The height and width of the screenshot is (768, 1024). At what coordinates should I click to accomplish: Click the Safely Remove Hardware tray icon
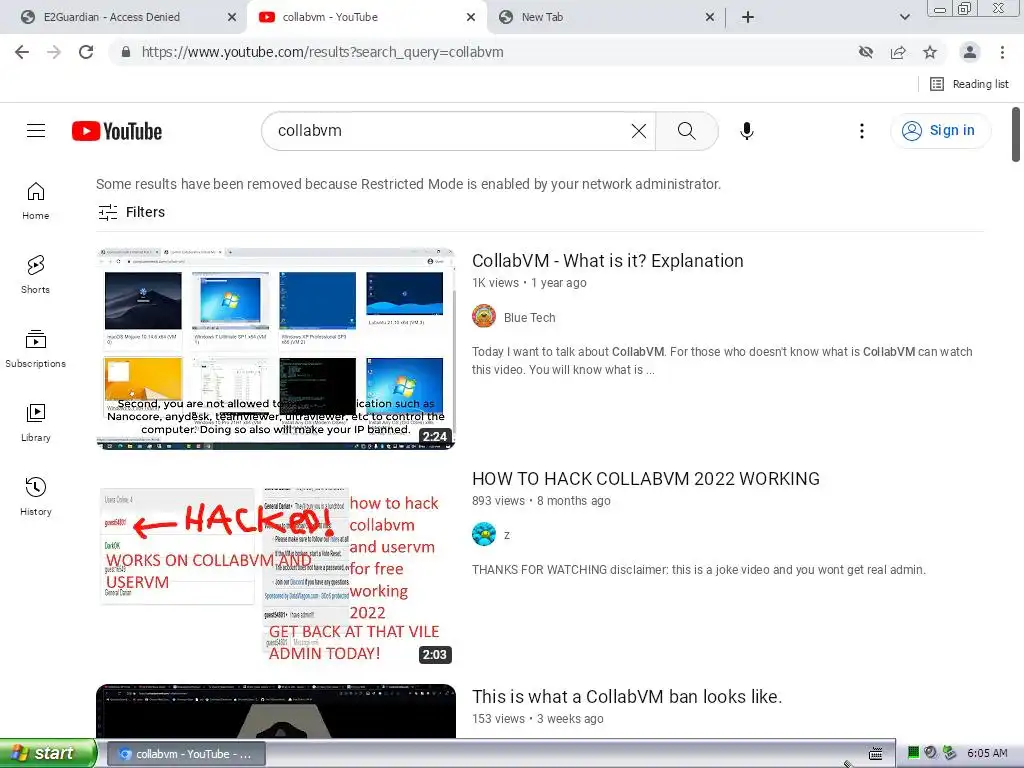coord(950,753)
